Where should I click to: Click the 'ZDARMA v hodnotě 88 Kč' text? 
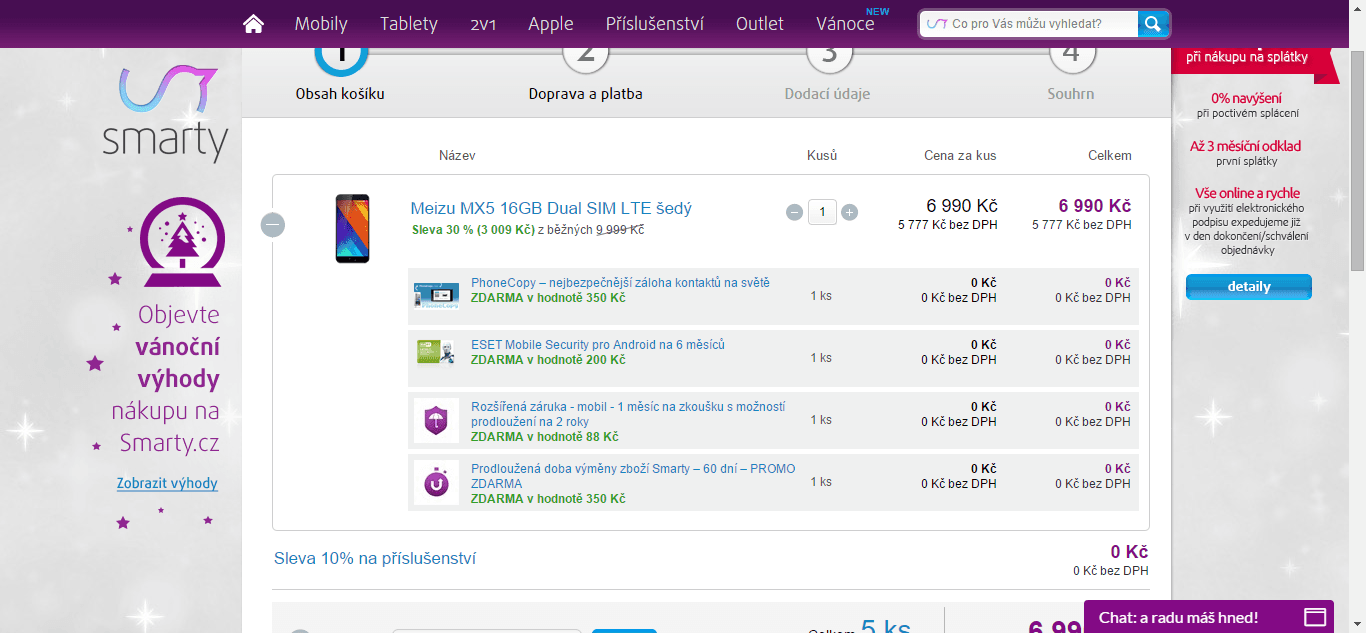[545, 437]
